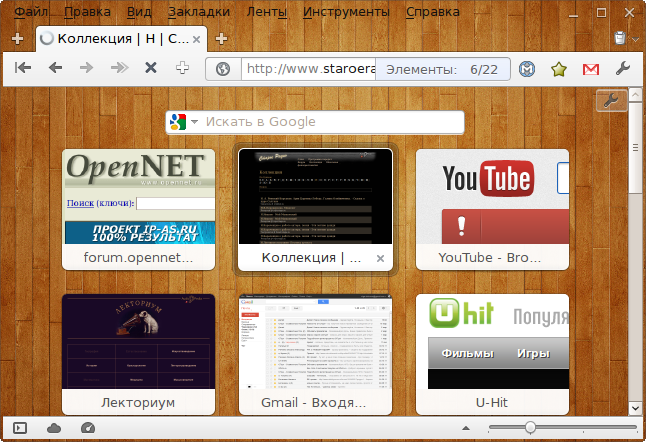
Task: Stop loading the page
Action: tap(151, 67)
